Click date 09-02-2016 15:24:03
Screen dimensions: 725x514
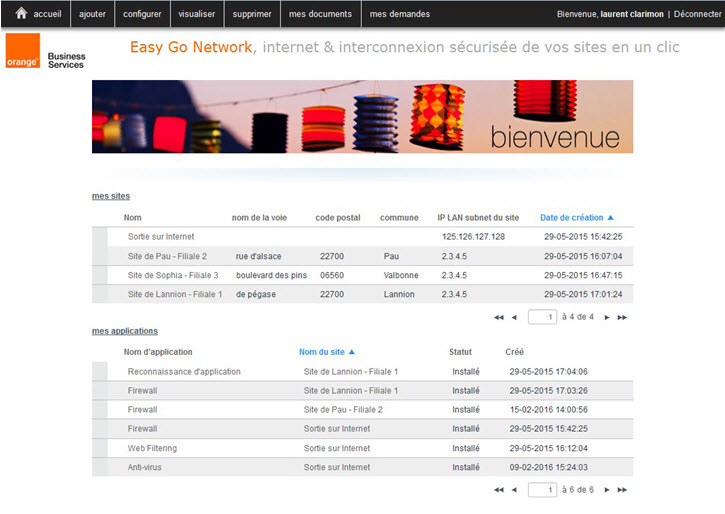(548, 467)
